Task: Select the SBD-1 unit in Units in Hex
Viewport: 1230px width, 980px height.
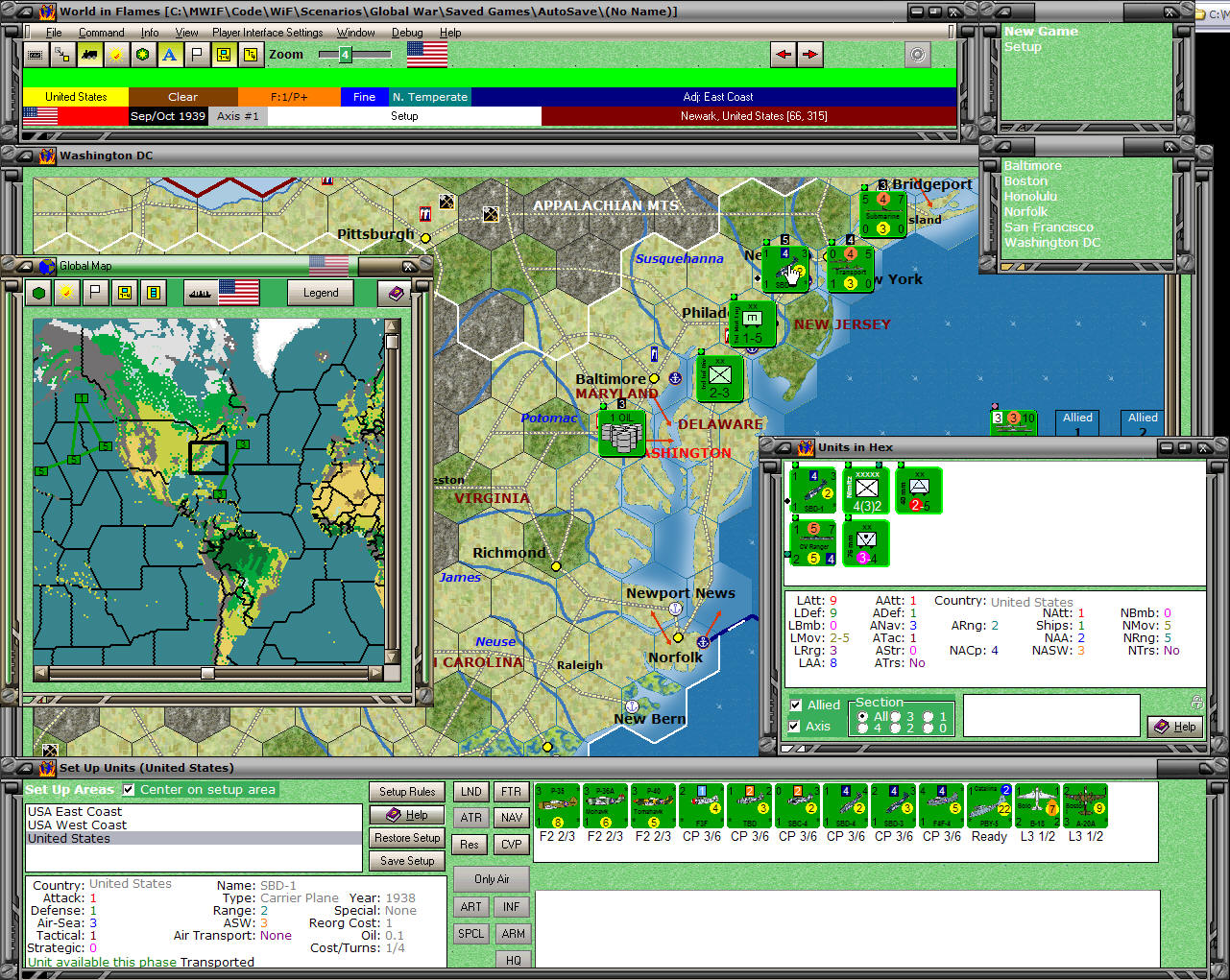Action: coord(813,490)
